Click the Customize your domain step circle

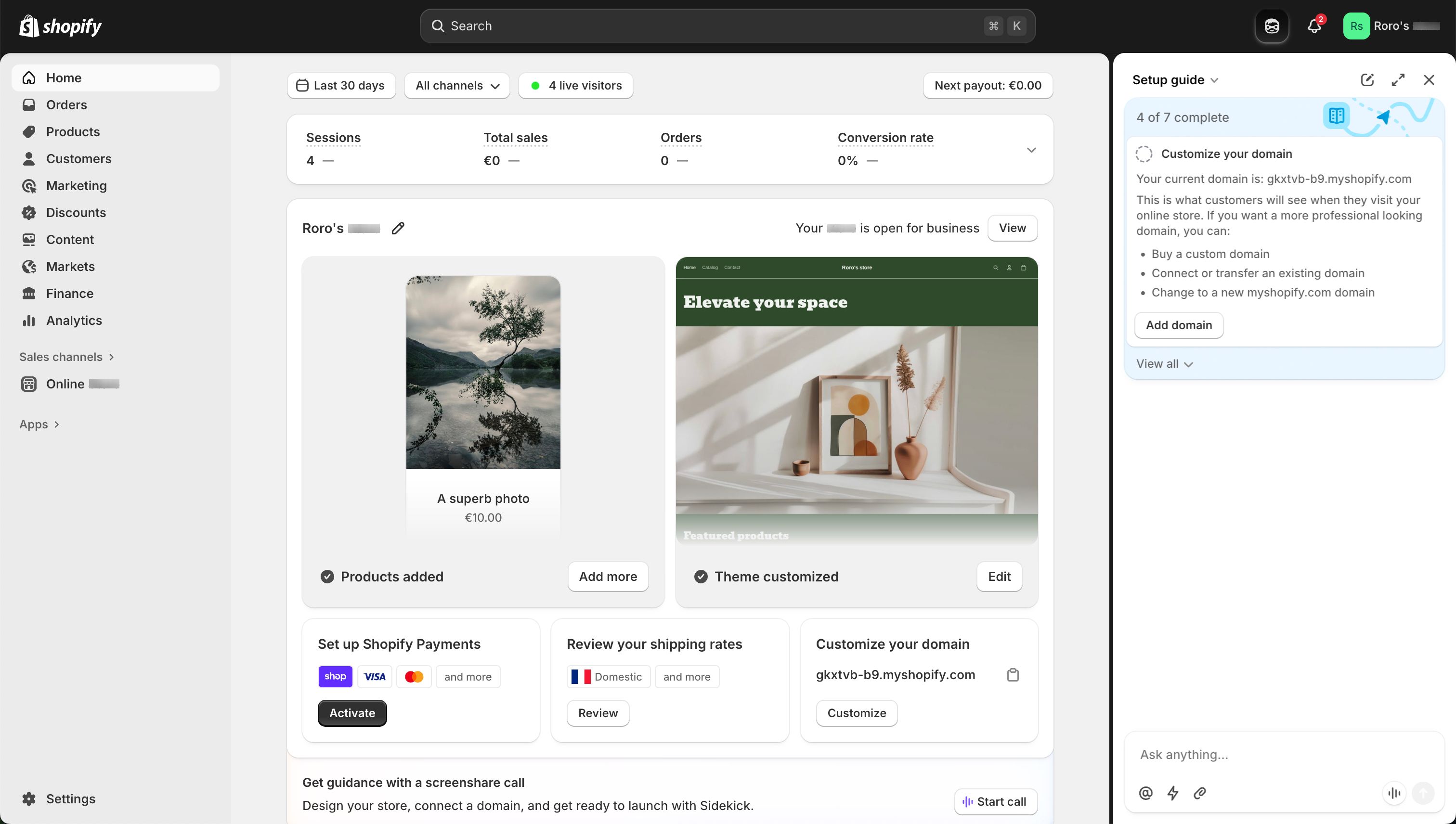point(1144,154)
